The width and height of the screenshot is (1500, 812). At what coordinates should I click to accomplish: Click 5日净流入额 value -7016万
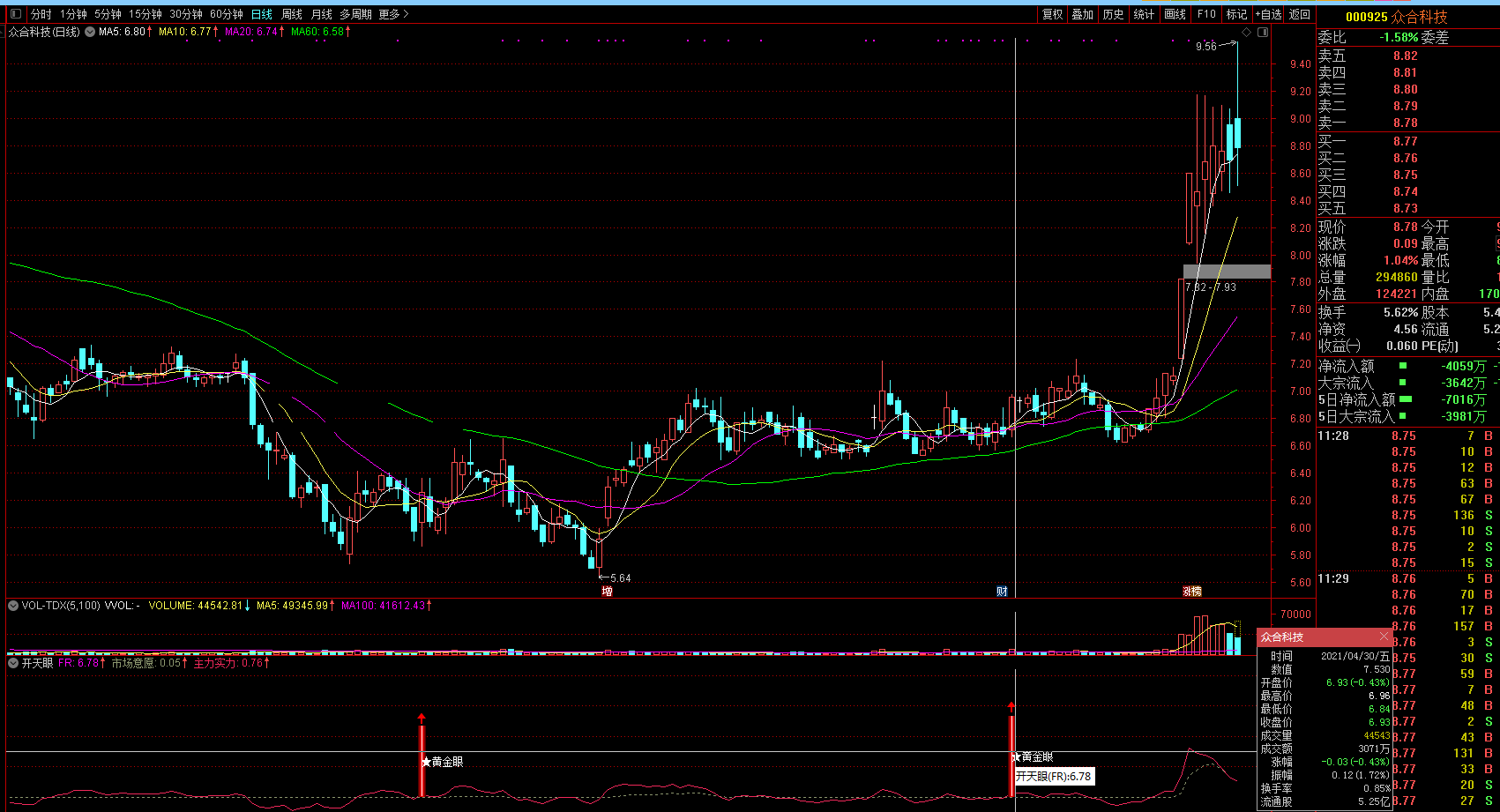point(1464,399)
